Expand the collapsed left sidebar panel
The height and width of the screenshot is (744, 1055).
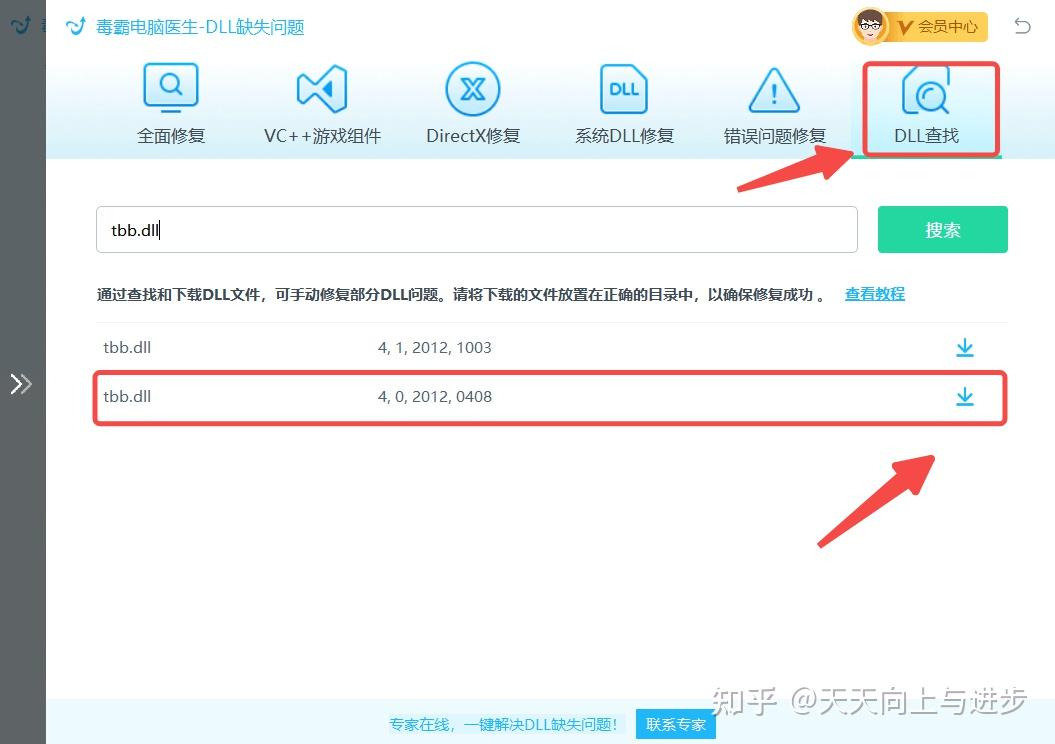click(x=21, y=383)
